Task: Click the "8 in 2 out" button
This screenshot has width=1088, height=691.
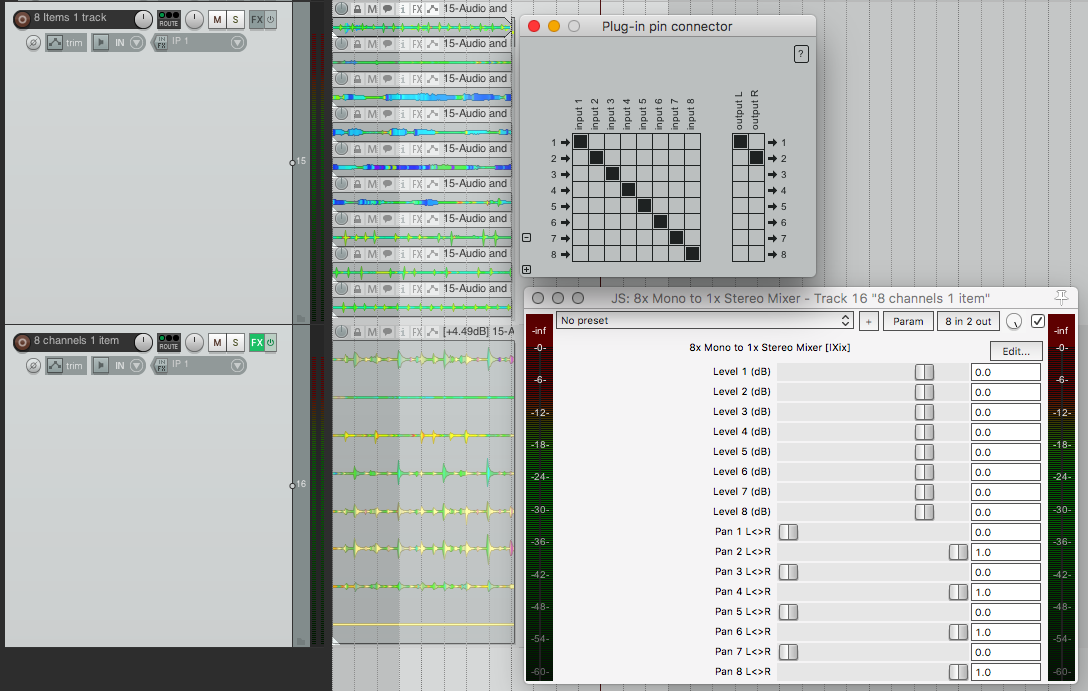Action: [966, 321]
